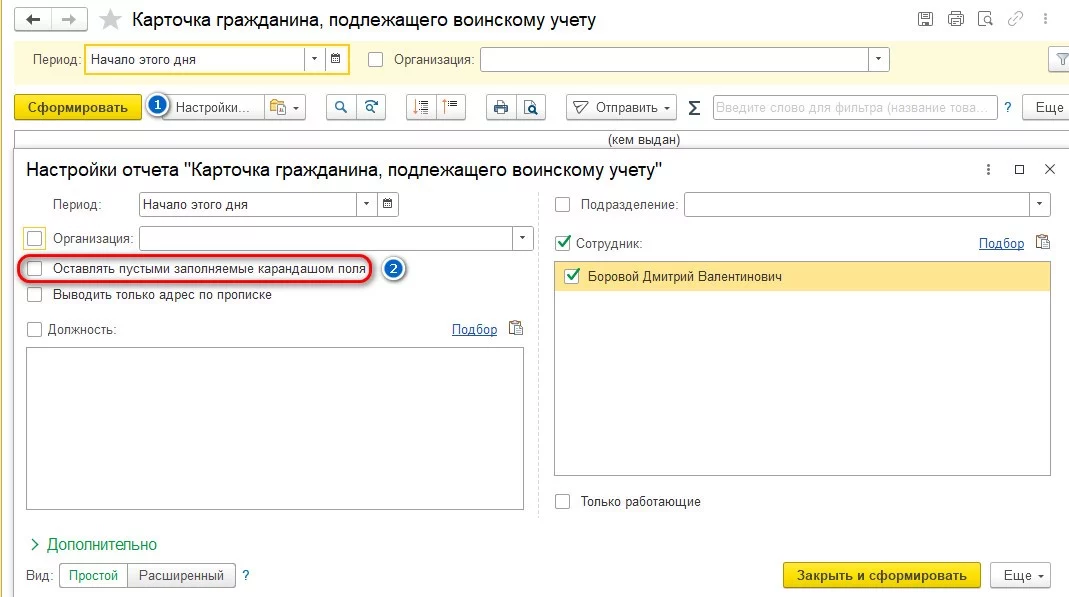Click the magnifier Find toolbar icon
Screen dimensions: 1069x597
pos(341,108)
